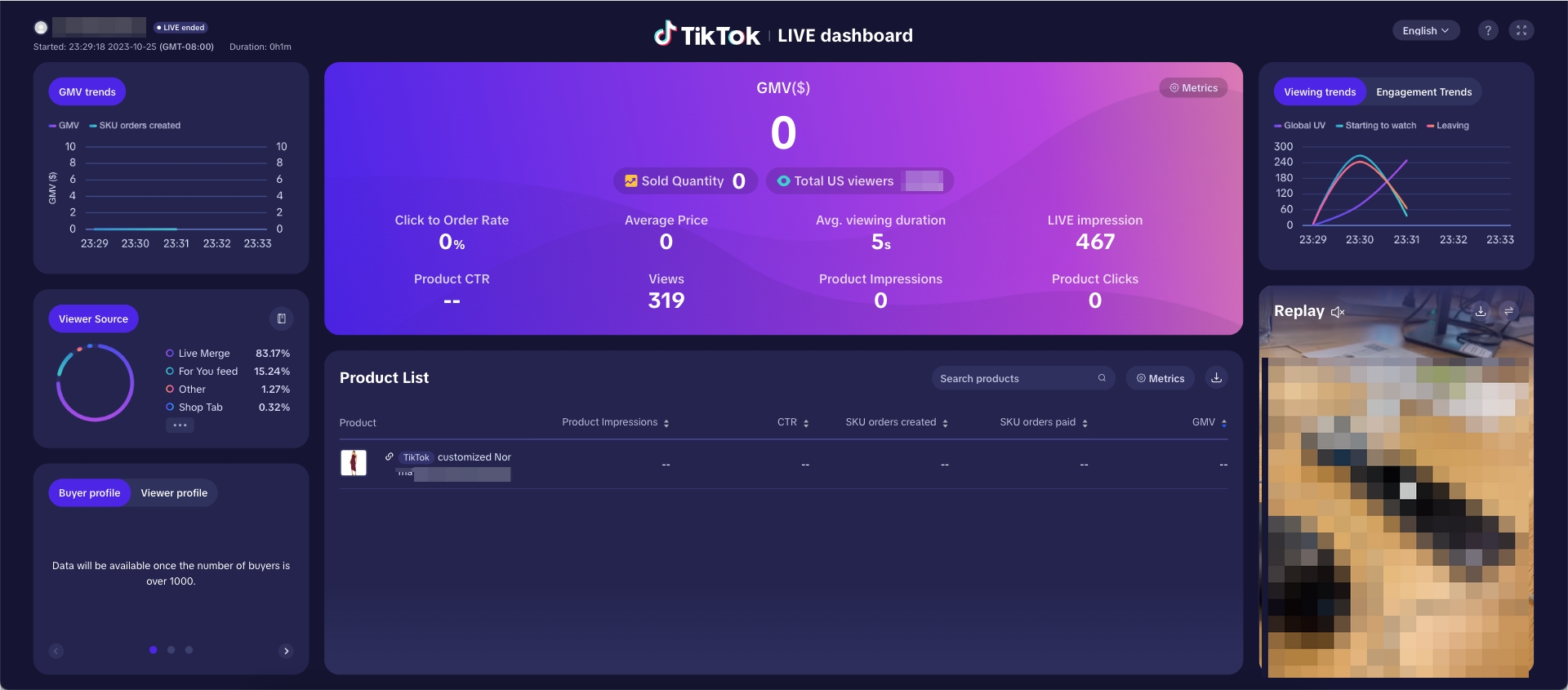Viewport: 1568px width, 690px height.
Task: Focus the Search products field
Action: 1022,378
